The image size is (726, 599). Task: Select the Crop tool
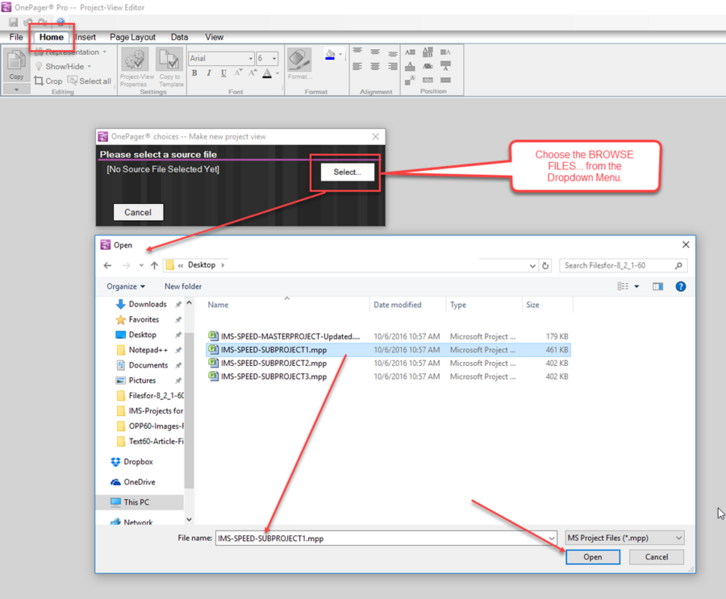point(48,81)
